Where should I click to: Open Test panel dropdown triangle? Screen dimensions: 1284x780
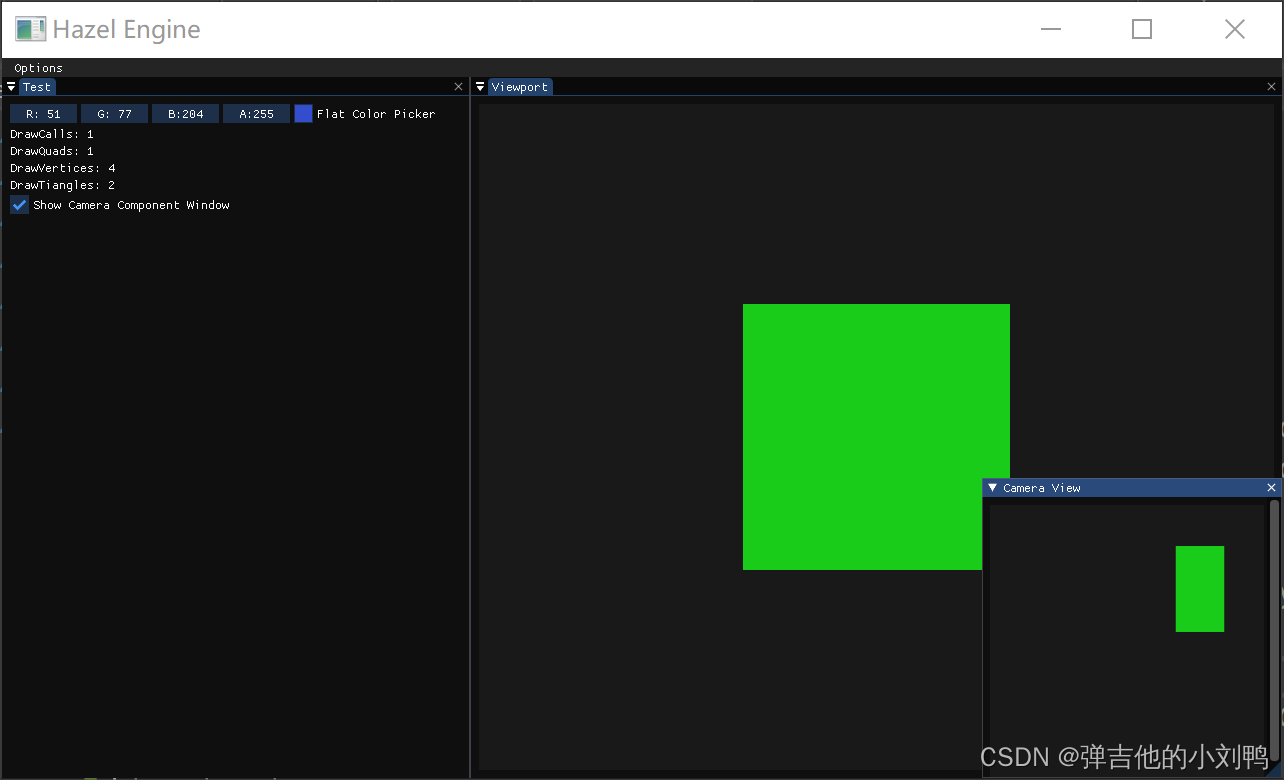pos(11,87)
